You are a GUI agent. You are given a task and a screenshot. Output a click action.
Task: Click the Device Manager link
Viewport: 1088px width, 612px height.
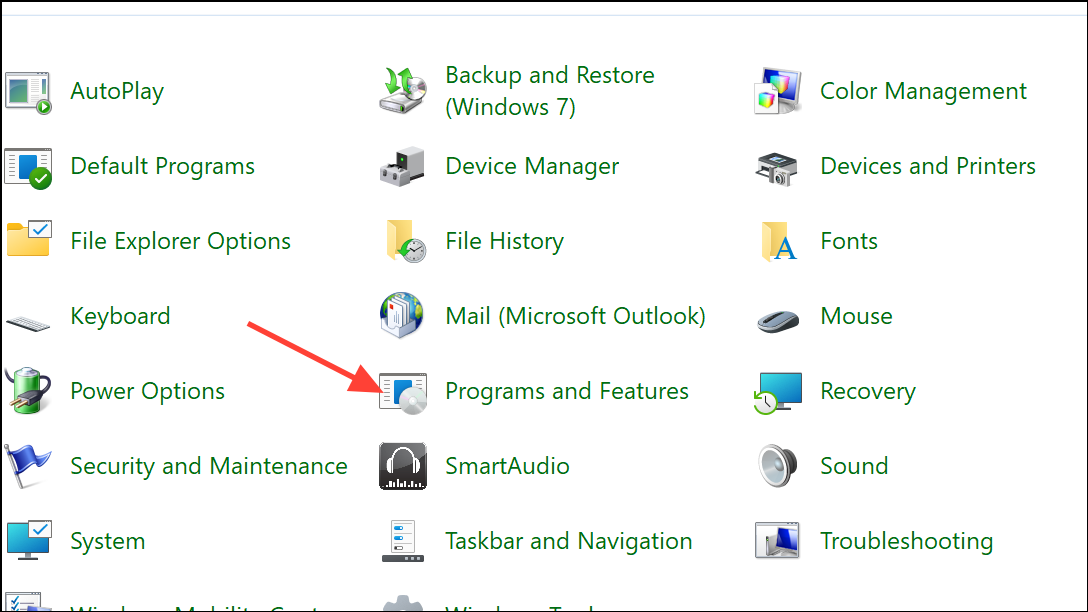tap(532, 167)
